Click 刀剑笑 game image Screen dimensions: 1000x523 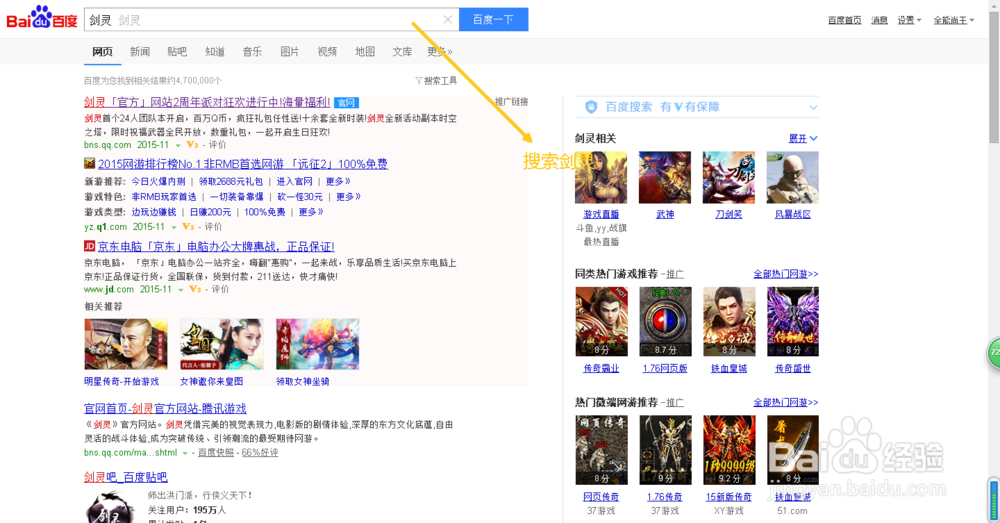728,177
